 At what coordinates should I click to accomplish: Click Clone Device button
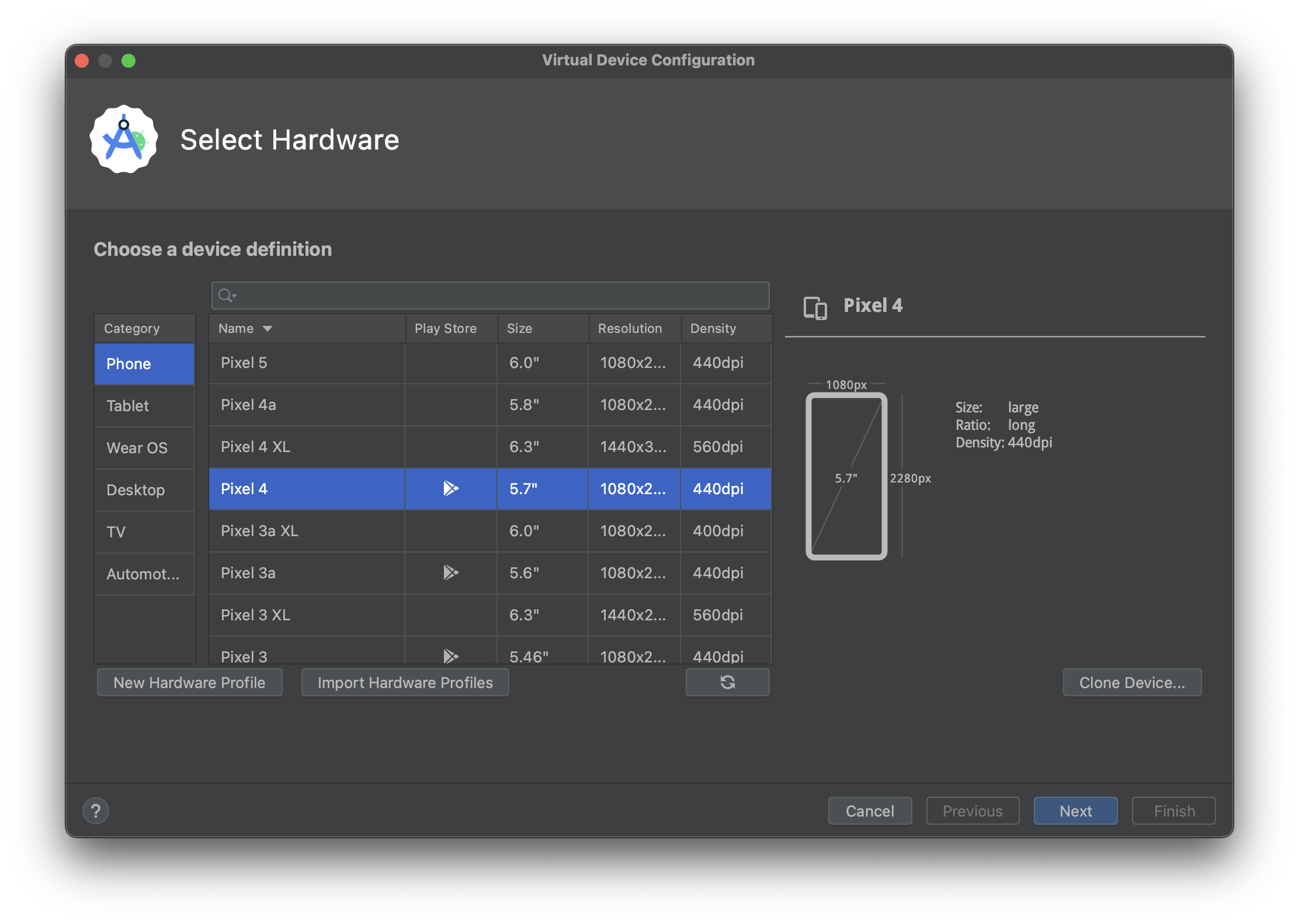pyautogui.click(x=1131, y=682)
